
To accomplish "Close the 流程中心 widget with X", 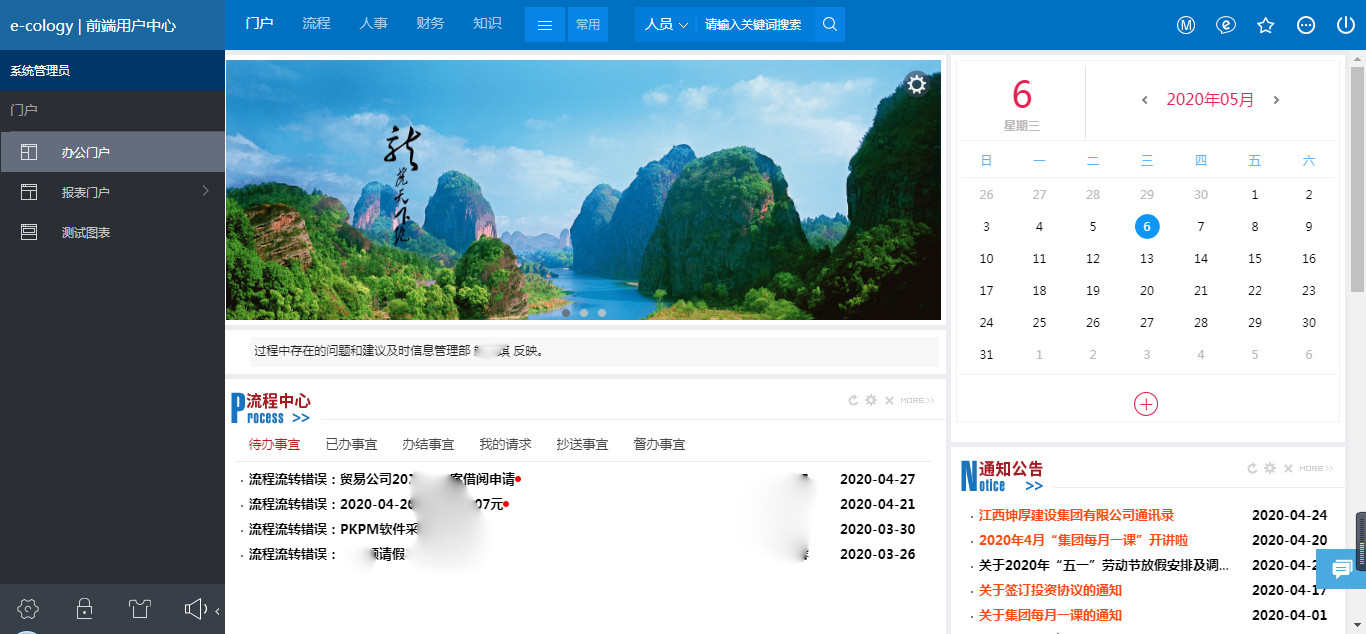I will [889, 400].
